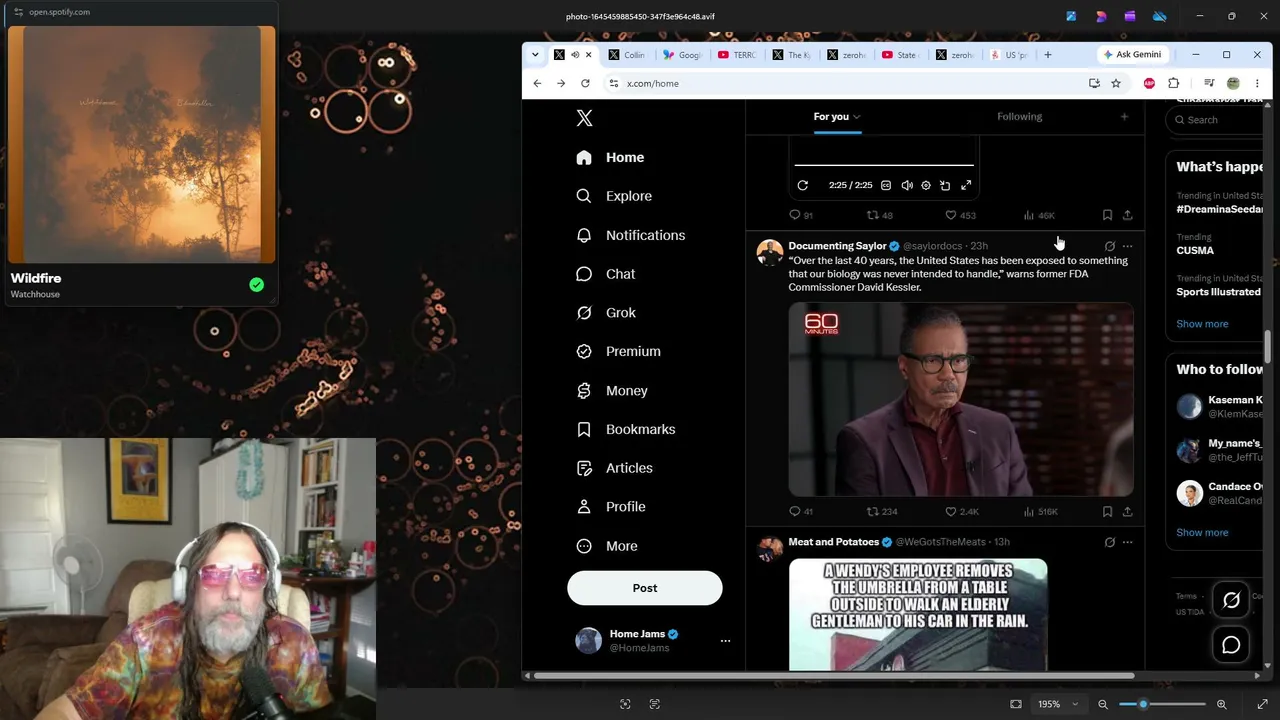This screenshot has width=1280, height=720.
Task: Open the Premium page
Action: [x=619, y=351]
